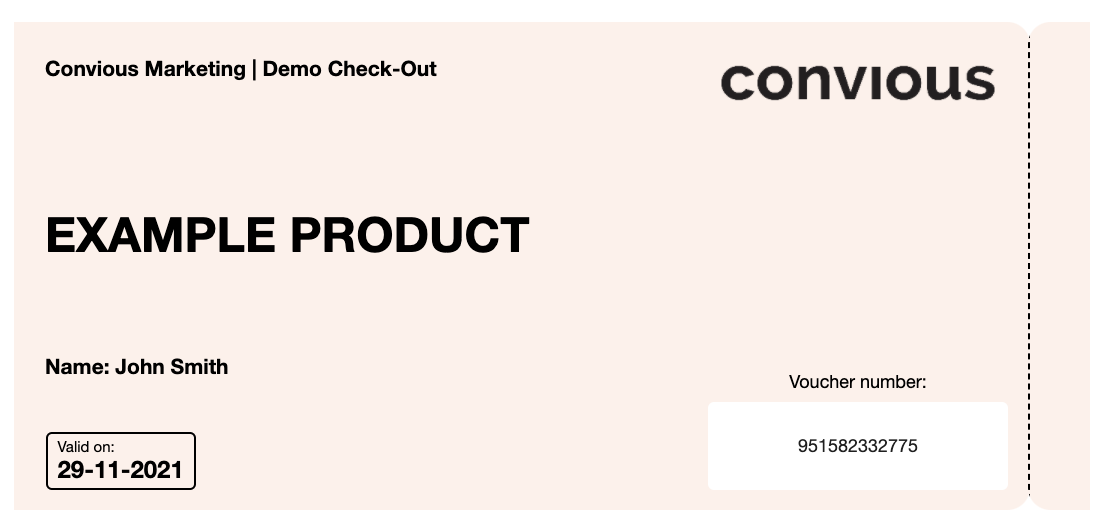The height and width of the screenshot is (526, 1110).
Task: Click the 'Name:' label text
Action: tap(78, 367)
